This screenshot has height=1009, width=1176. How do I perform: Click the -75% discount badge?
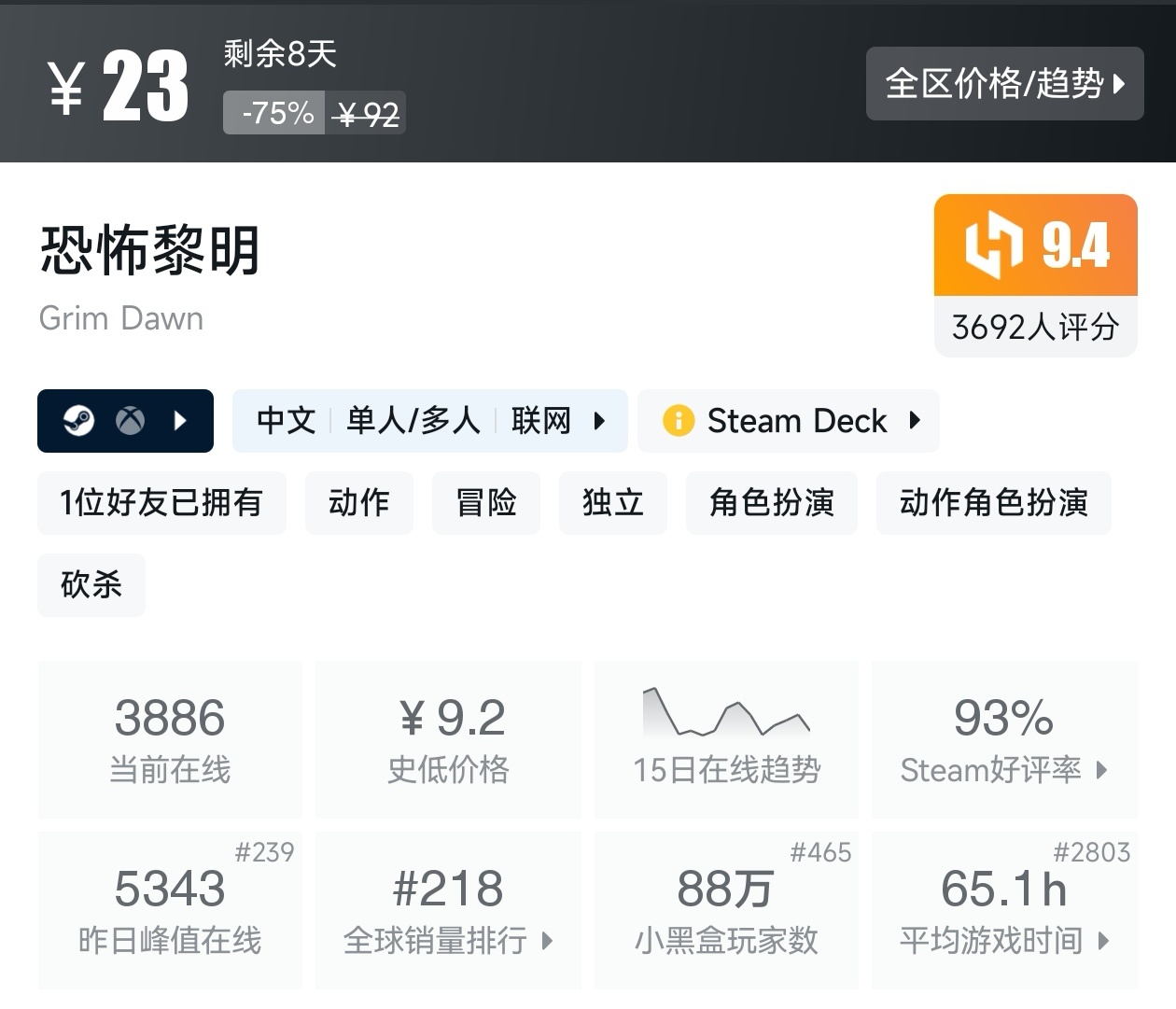[274, 113]
